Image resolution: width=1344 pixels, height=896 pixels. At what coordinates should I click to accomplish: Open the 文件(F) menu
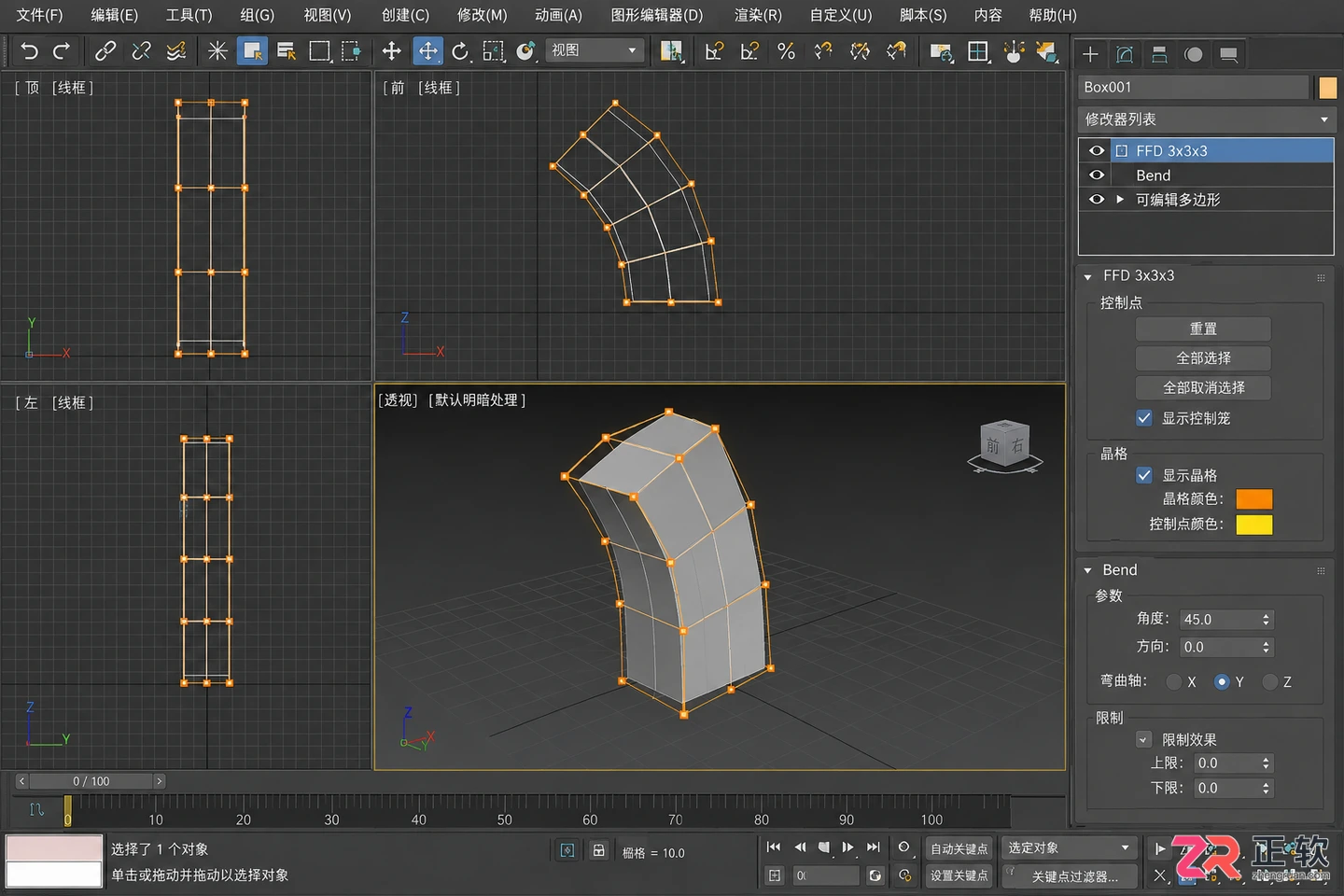tap(39, 15)
